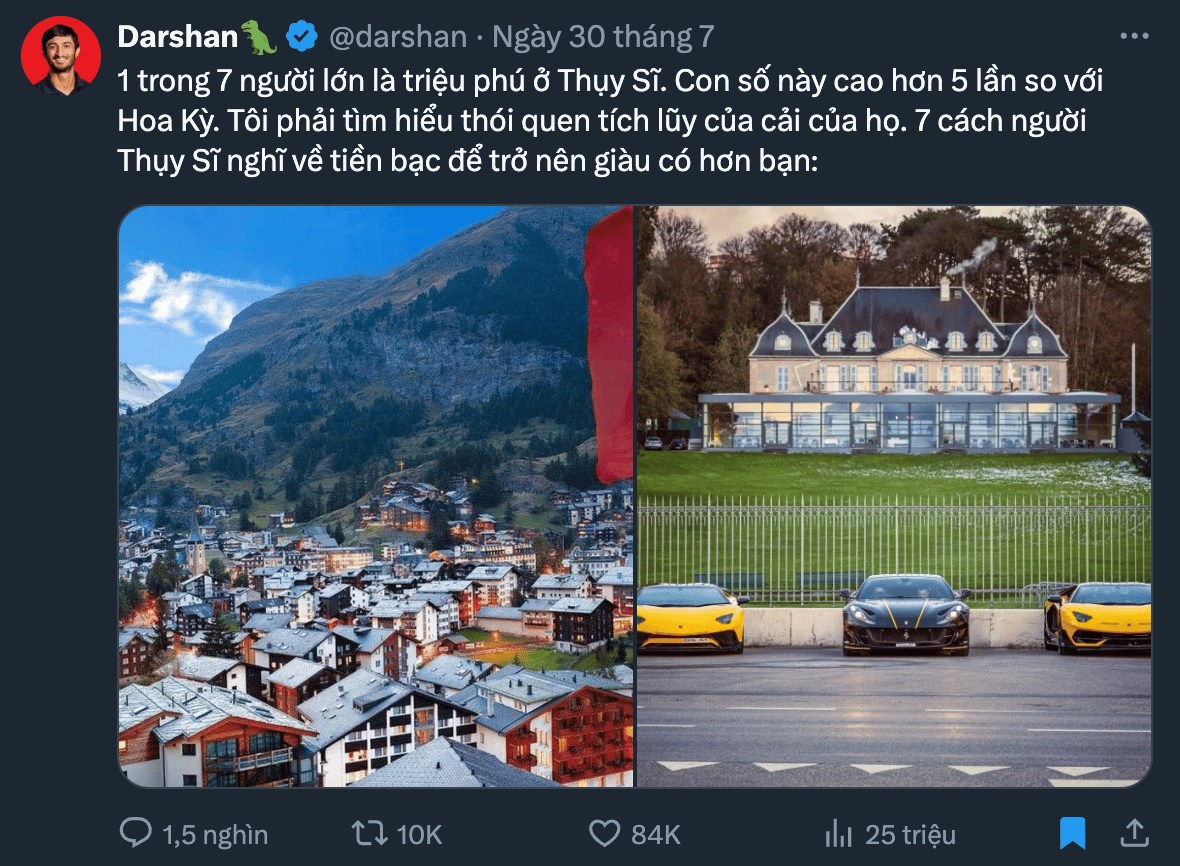Open the three-dot more options menu
This screenshot has width=1180, height=866.
[x=1134, y=36]
